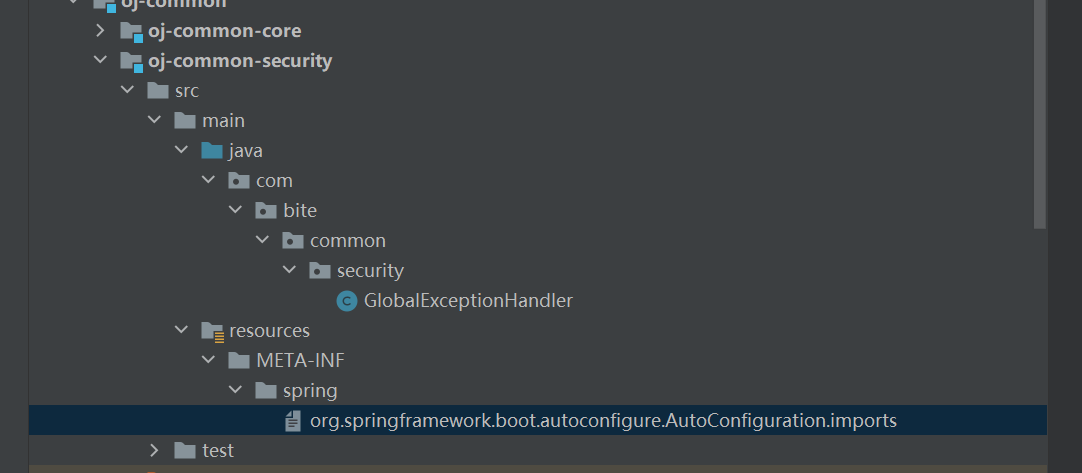Click the resources folder icon

pyautogui.click(x=213, y=331)
